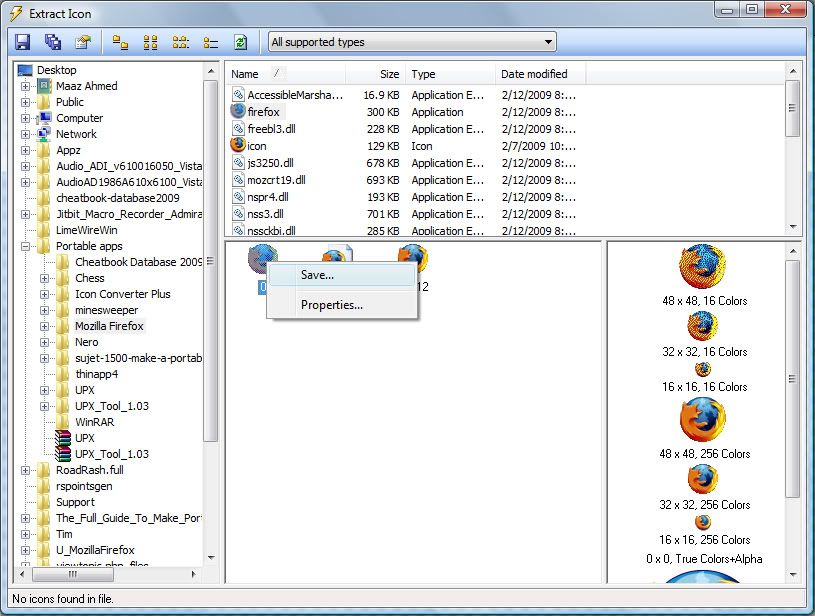Switch to small icons view
The image size is (815, 616).
tap(150, 42)
